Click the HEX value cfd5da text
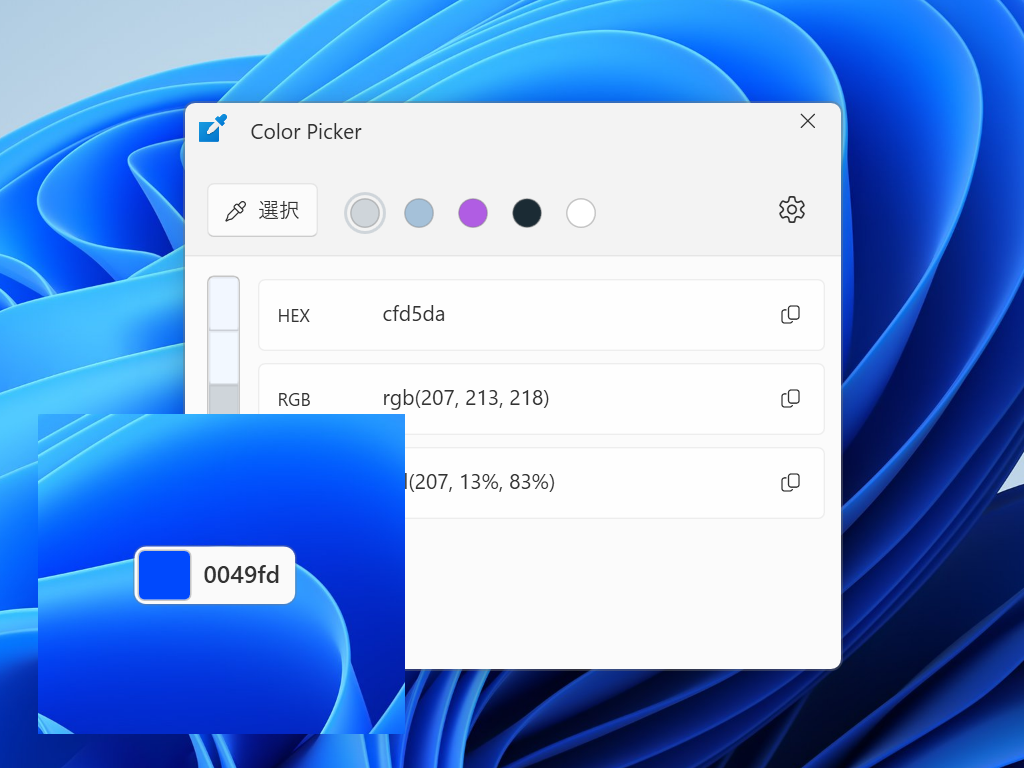 click(x=413, y=314)
